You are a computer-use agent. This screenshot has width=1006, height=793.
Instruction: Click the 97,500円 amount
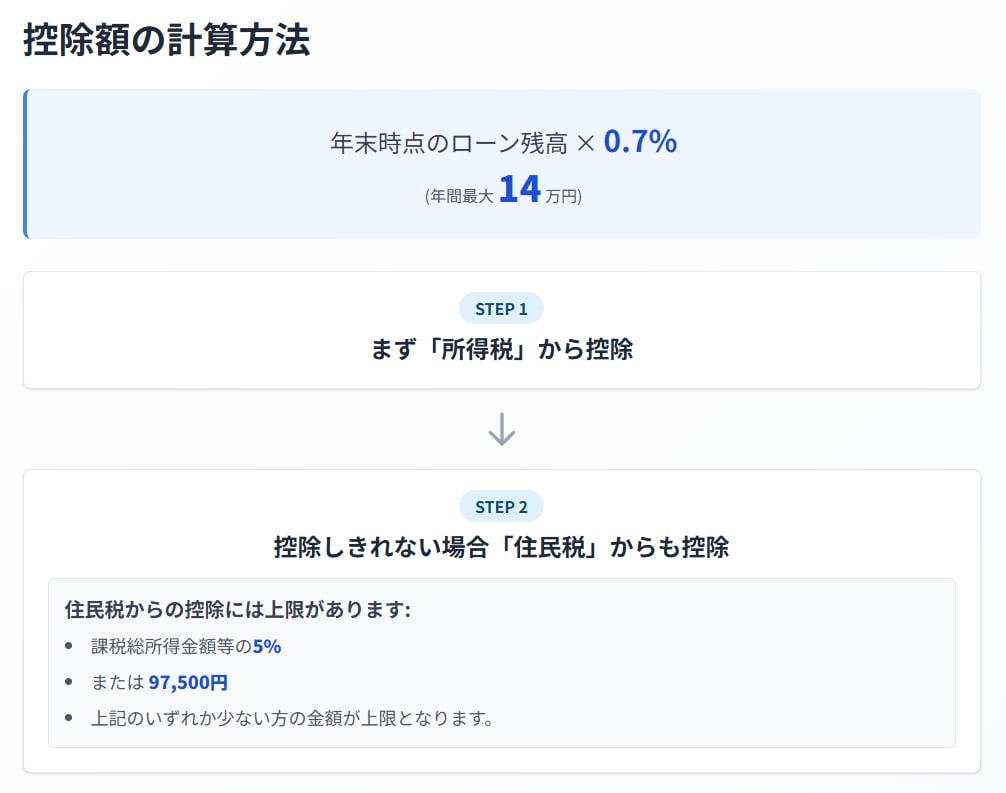pos(188,682)
